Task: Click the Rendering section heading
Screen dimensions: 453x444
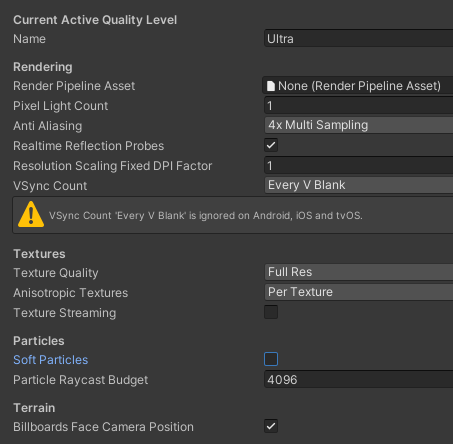Action: 43,67
